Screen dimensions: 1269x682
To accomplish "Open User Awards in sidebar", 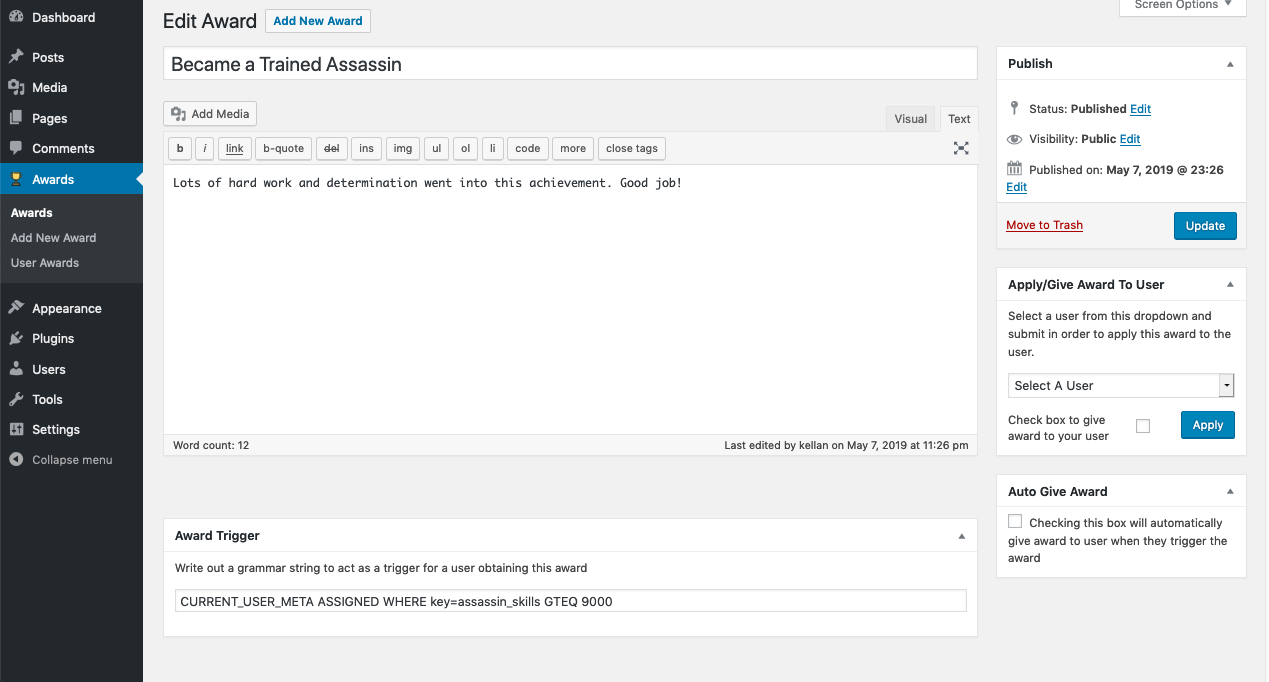I will coord(45,263).
